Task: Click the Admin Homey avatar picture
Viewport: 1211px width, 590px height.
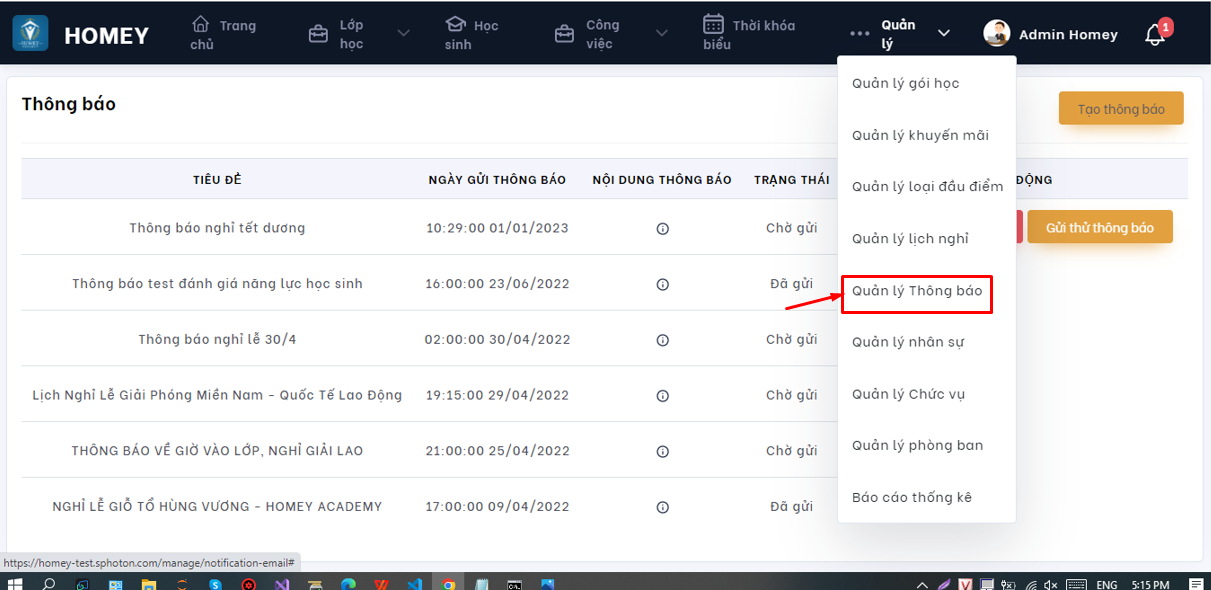Action: click(x=996, y=34)
